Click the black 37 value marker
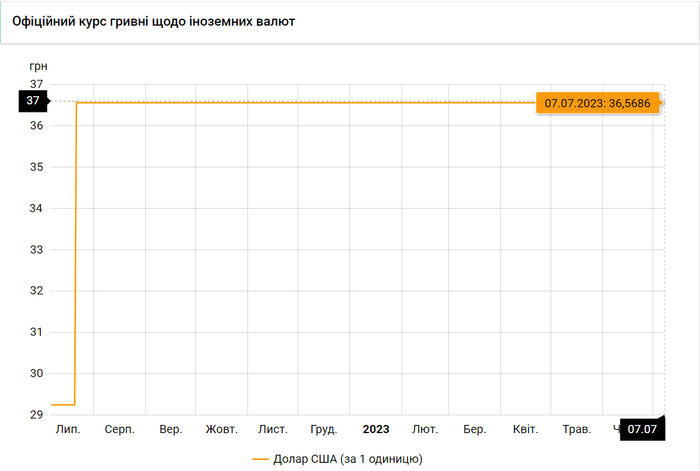 [x=32, y=101]
